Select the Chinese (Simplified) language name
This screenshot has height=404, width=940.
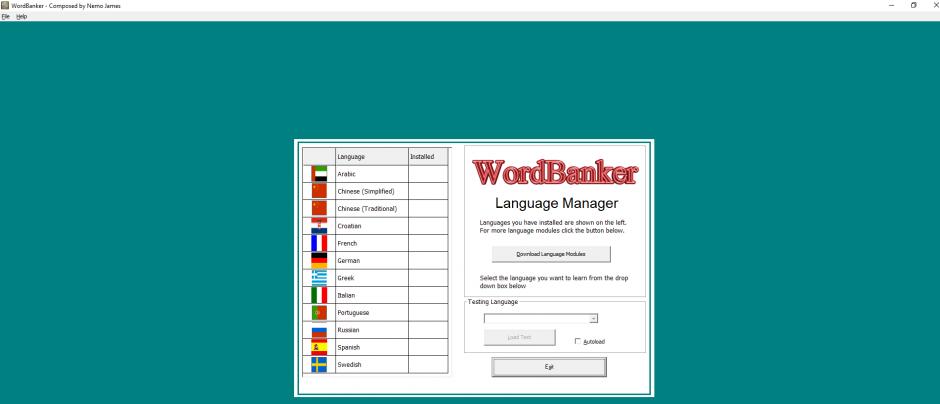point(366,191)
